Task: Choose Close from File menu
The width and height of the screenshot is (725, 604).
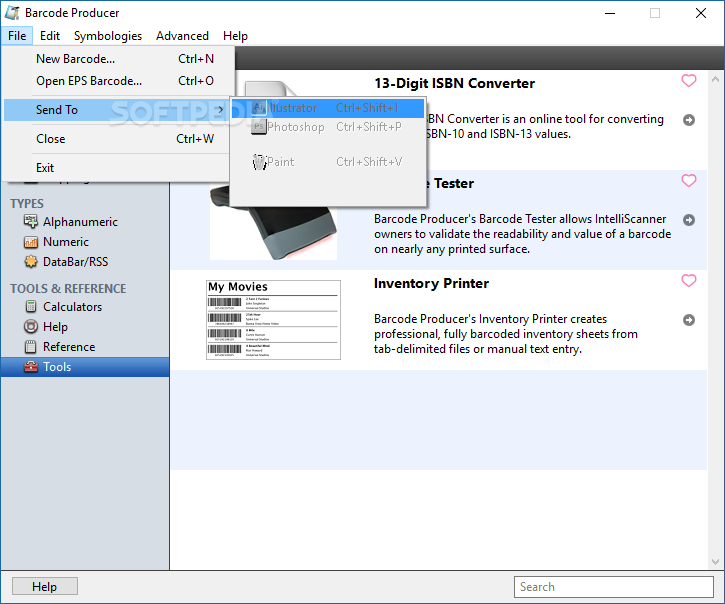Action: (x=116, y=139)
